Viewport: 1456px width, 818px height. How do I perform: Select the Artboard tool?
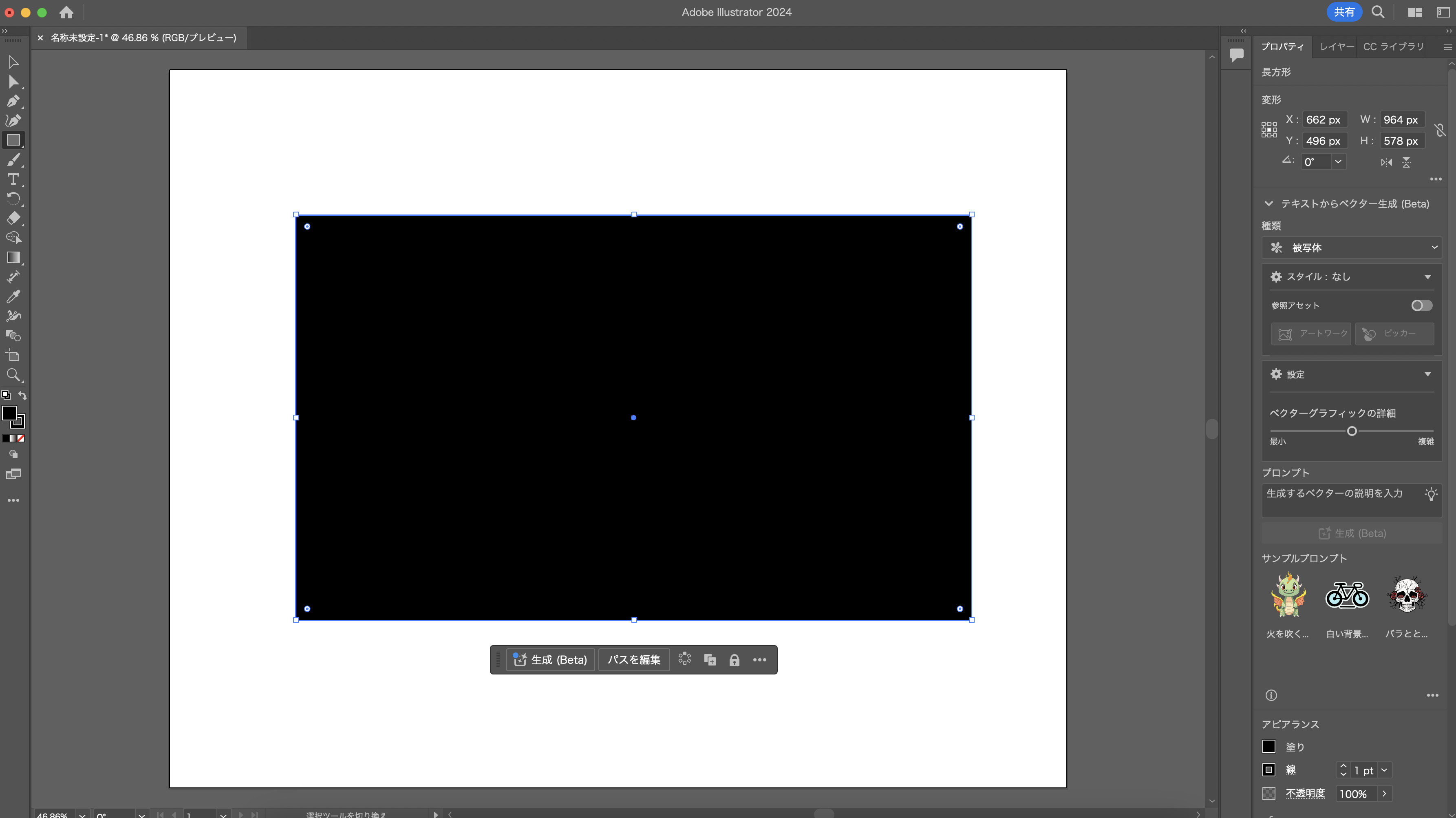13,355
